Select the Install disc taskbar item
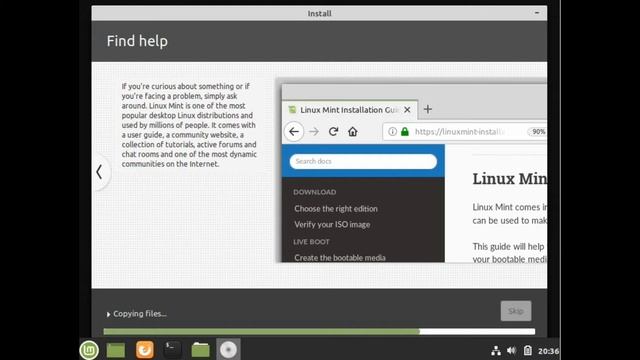Image resolution: width=640 pixels, height=360 pixels. click(228, 350)
